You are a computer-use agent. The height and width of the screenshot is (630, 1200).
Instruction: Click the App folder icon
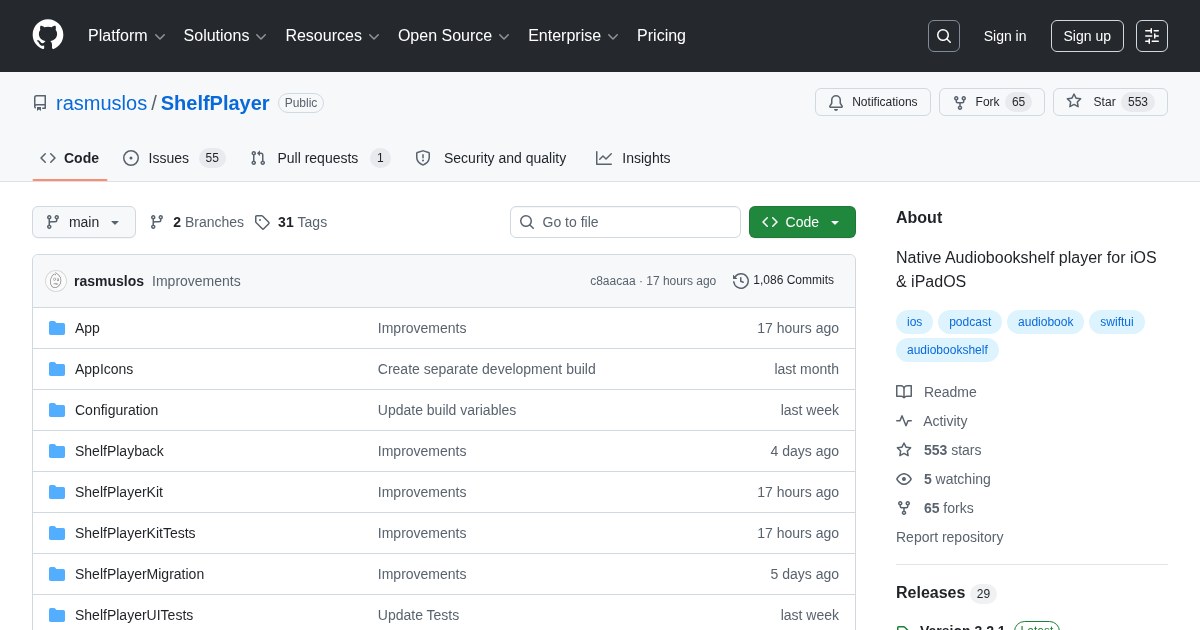pyautogui.click(x=57, y=328)
